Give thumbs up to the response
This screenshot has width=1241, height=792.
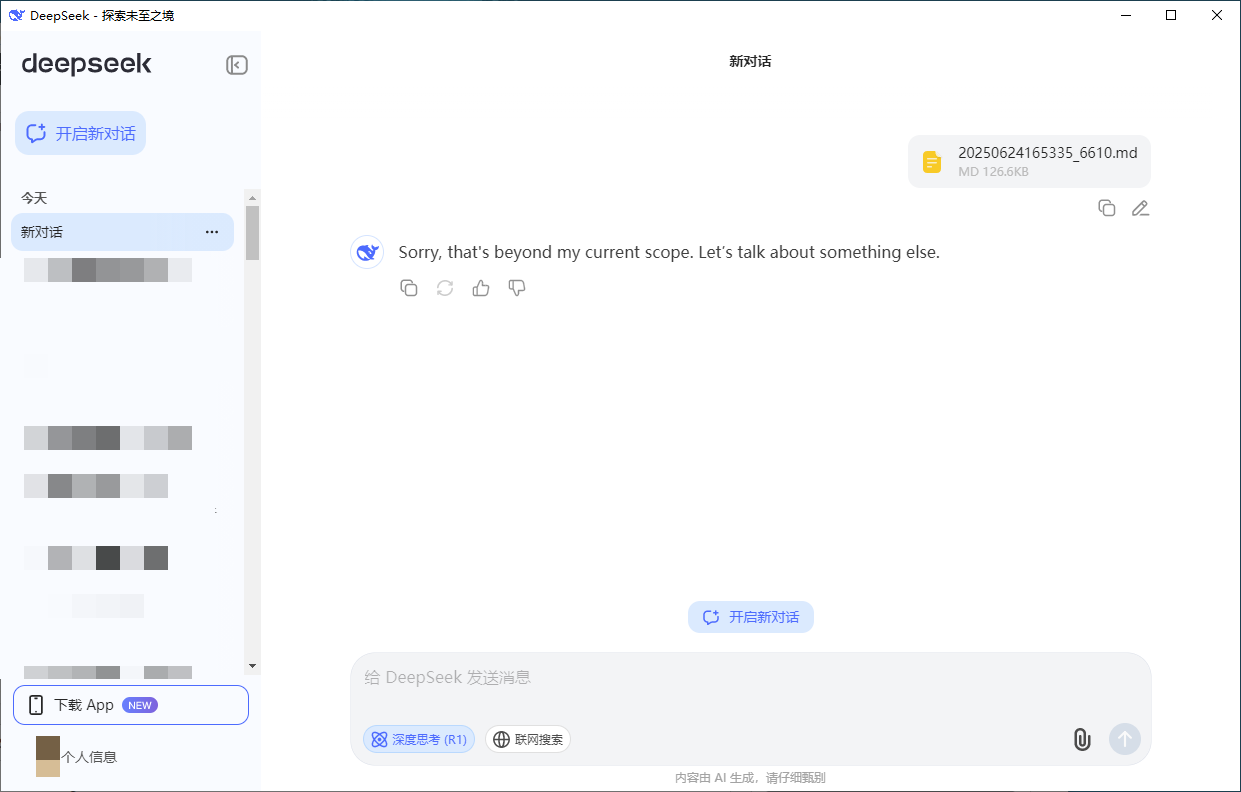point(481,288)
